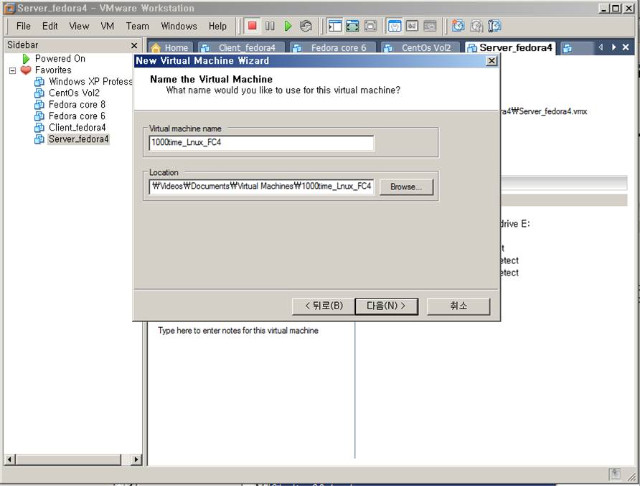Switch to the Client_fedora4 tab

coord(242,48)
